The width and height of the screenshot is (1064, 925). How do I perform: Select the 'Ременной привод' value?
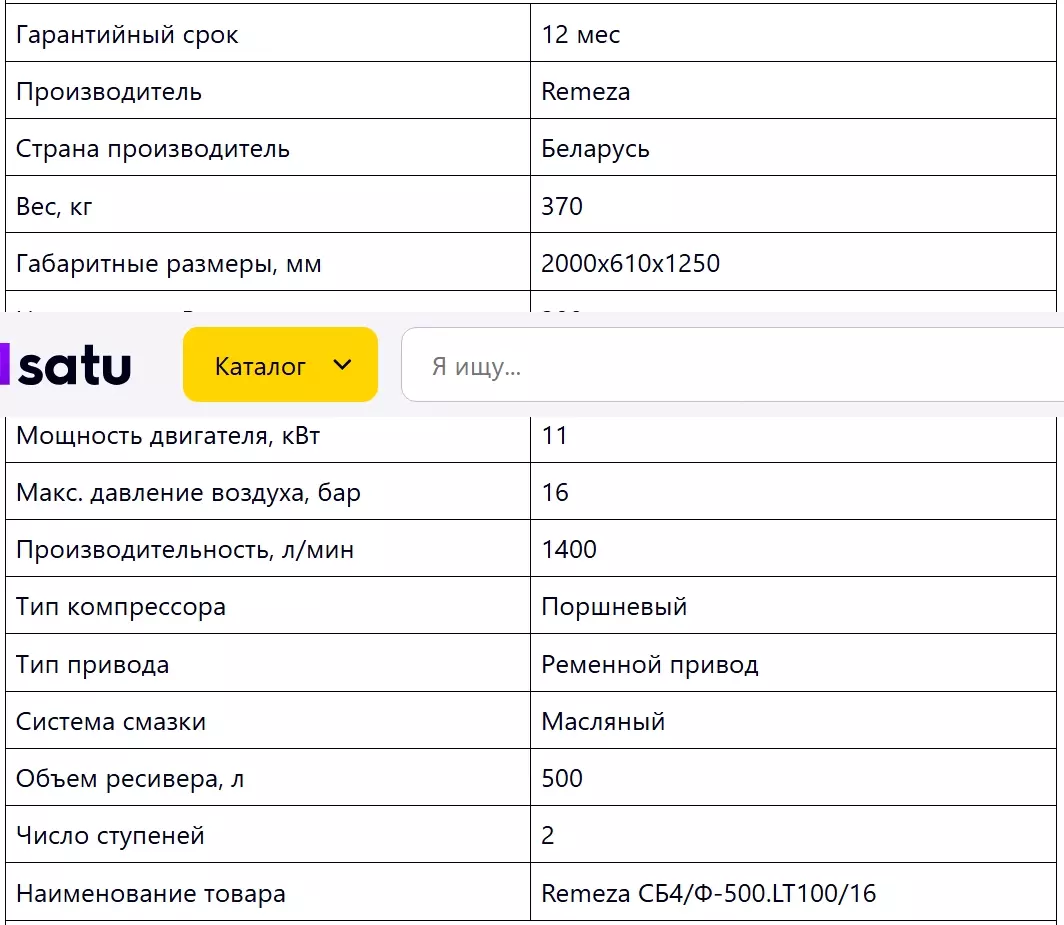tap(649, 664)
